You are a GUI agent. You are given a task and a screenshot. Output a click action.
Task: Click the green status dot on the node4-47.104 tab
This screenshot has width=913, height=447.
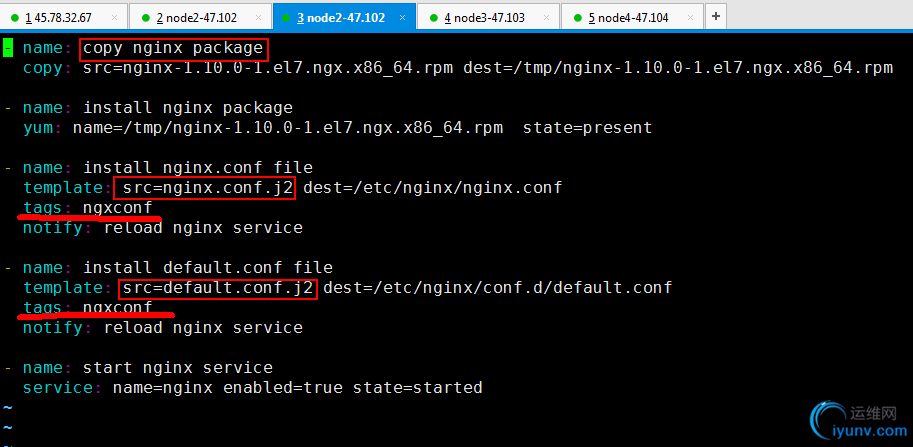point(577,18)
